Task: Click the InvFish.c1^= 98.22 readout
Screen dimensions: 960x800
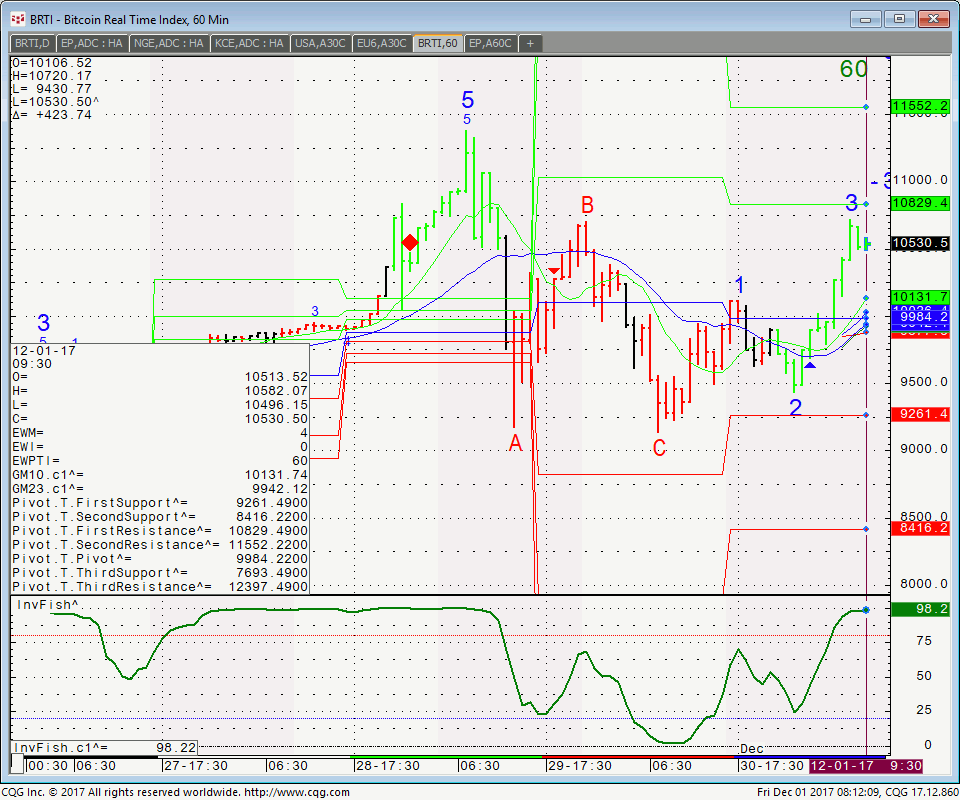Action: [x=105, y=747]
